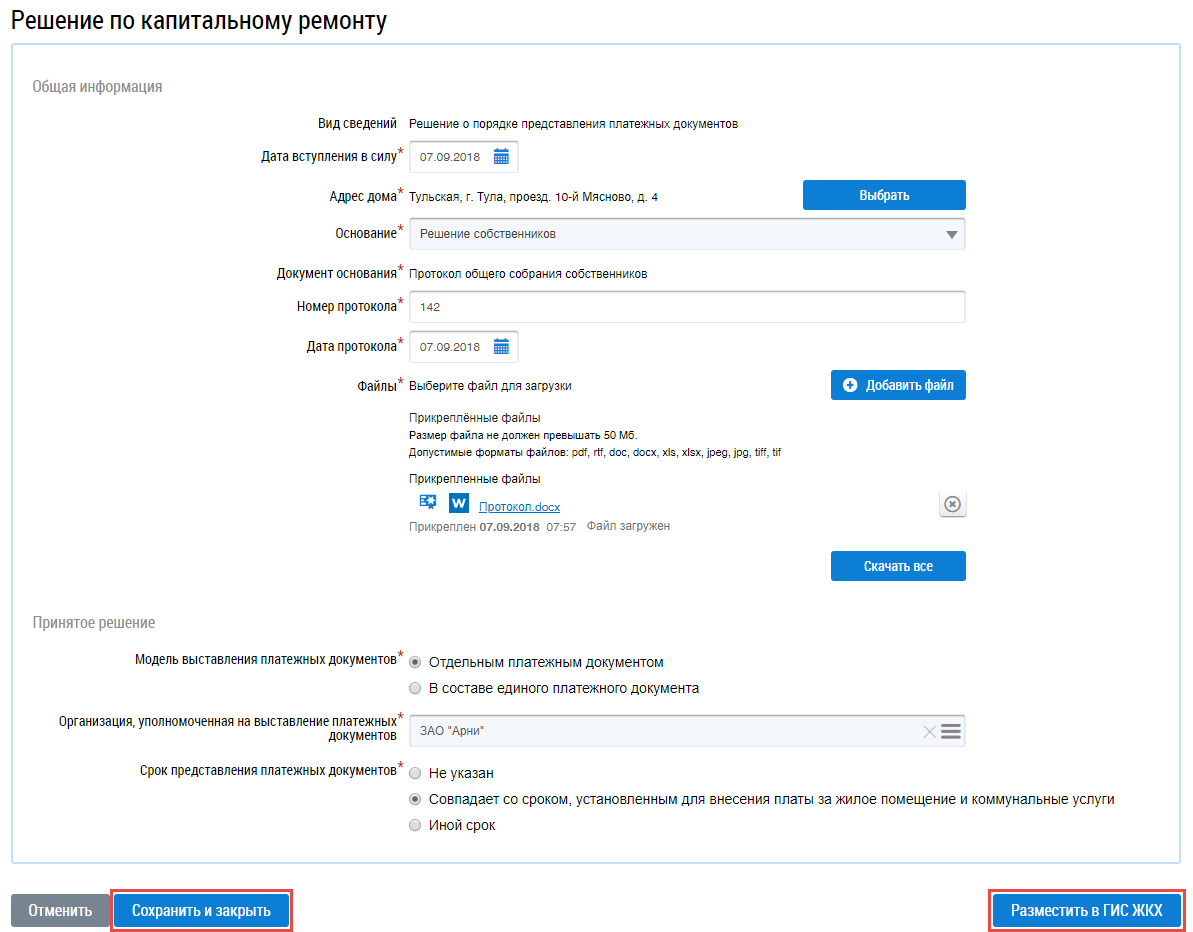This screenshot has width=1193, height=932.
Task: Open calendar for protocol date field
Action: click(501, 347)
